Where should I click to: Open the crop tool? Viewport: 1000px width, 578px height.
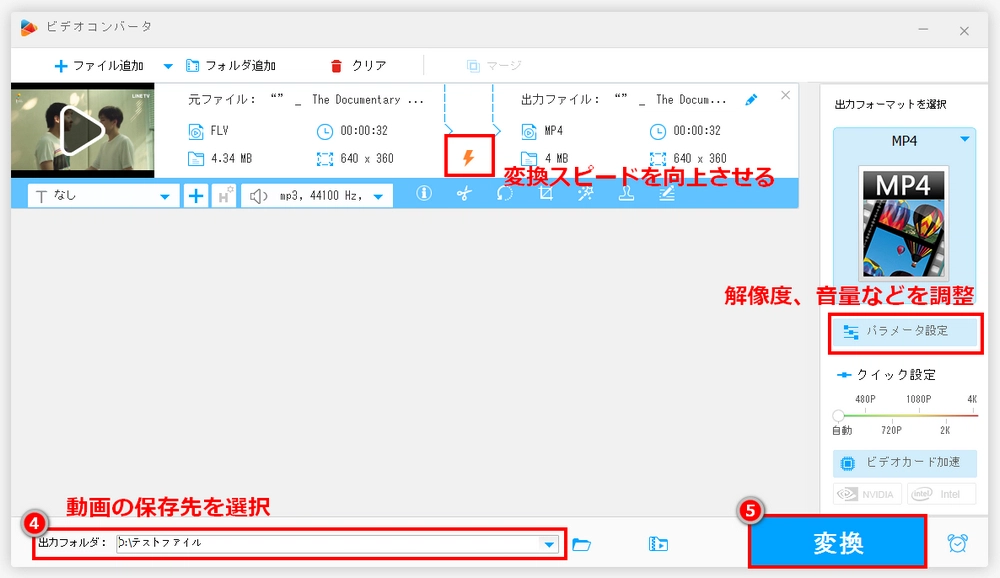[545, 193]
